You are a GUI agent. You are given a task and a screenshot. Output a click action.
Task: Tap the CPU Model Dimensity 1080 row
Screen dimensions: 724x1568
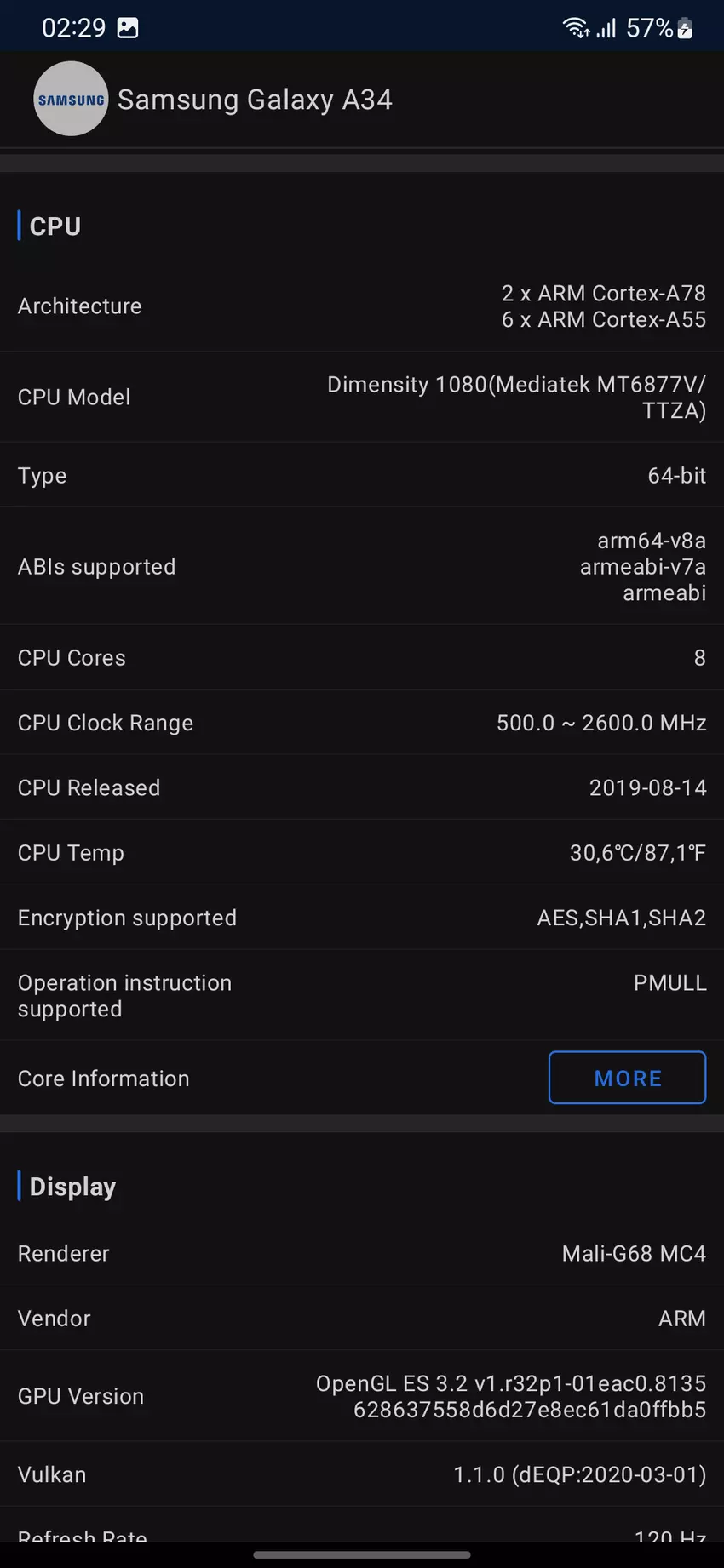(x=362, y=398)
